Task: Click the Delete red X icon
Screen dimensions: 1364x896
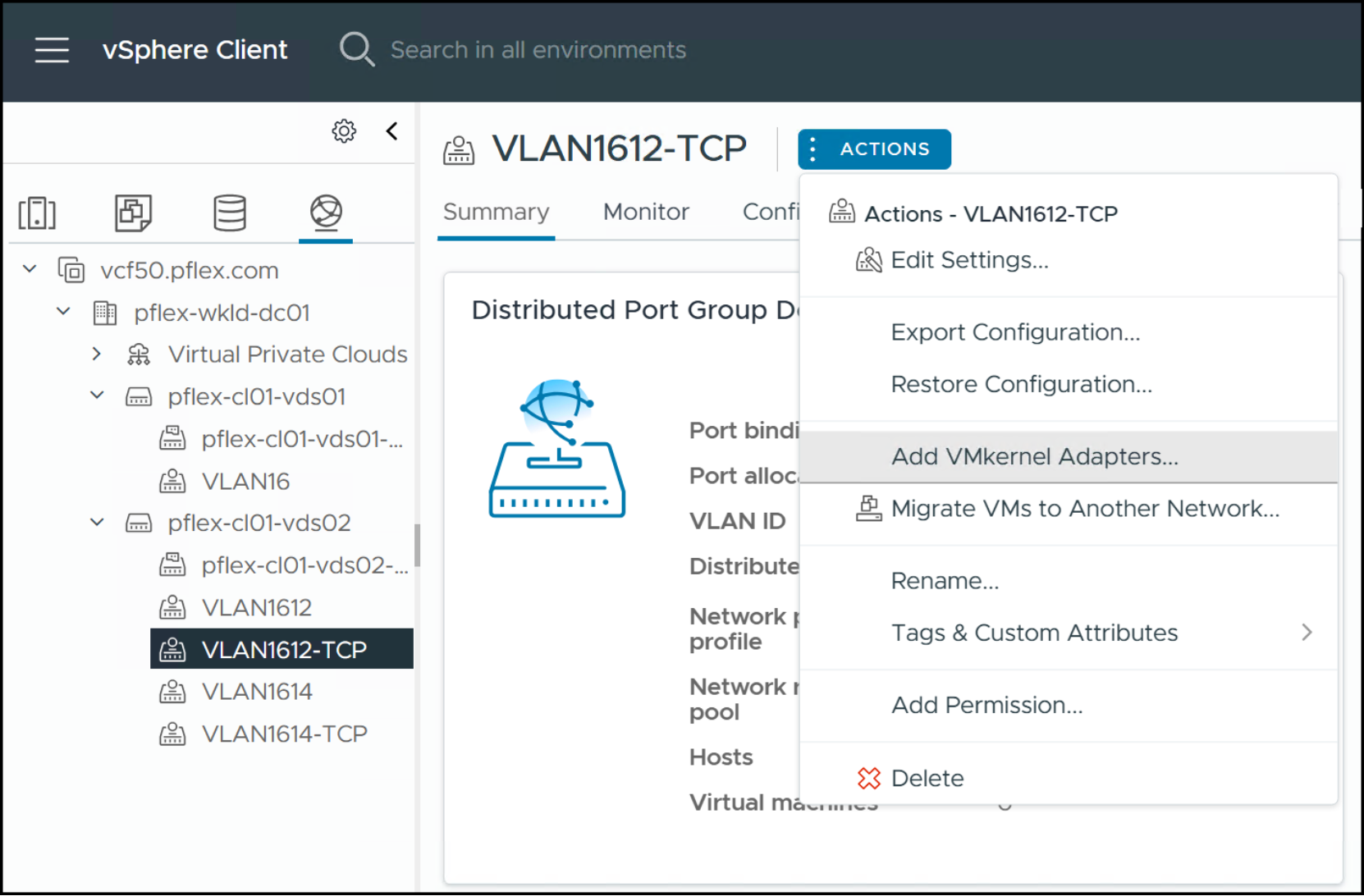Action: (x=869, y=778)
